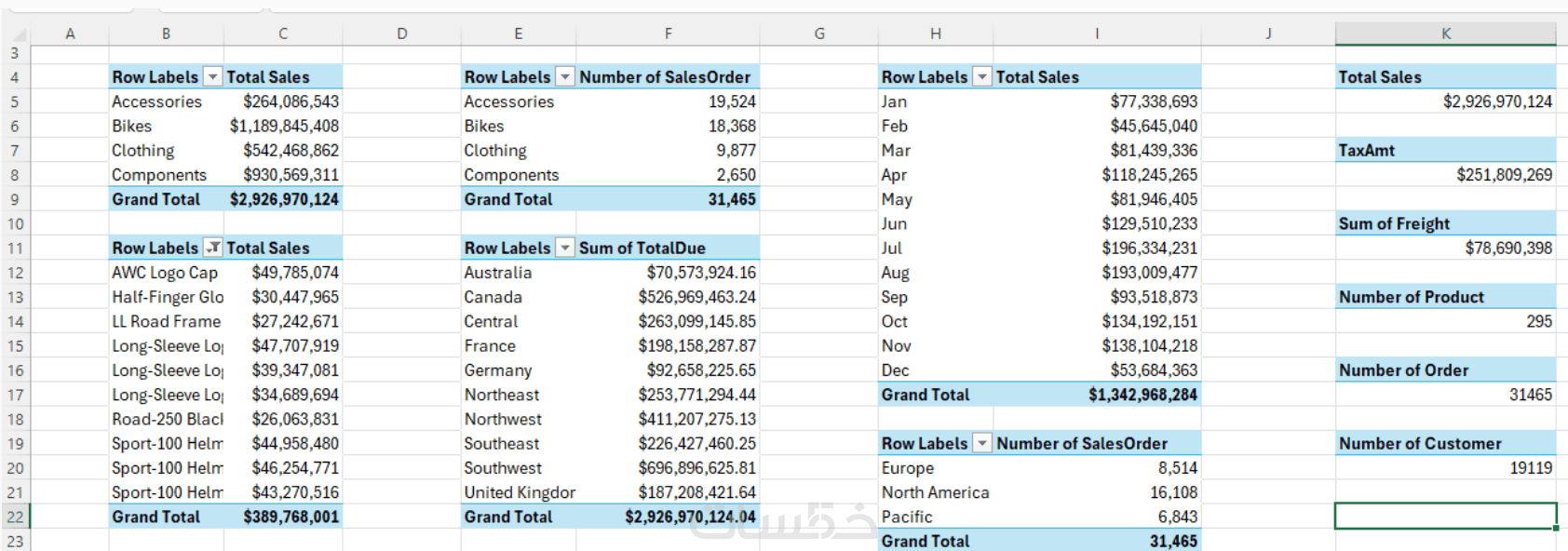Select column K header

click(x=1445, y=34)
